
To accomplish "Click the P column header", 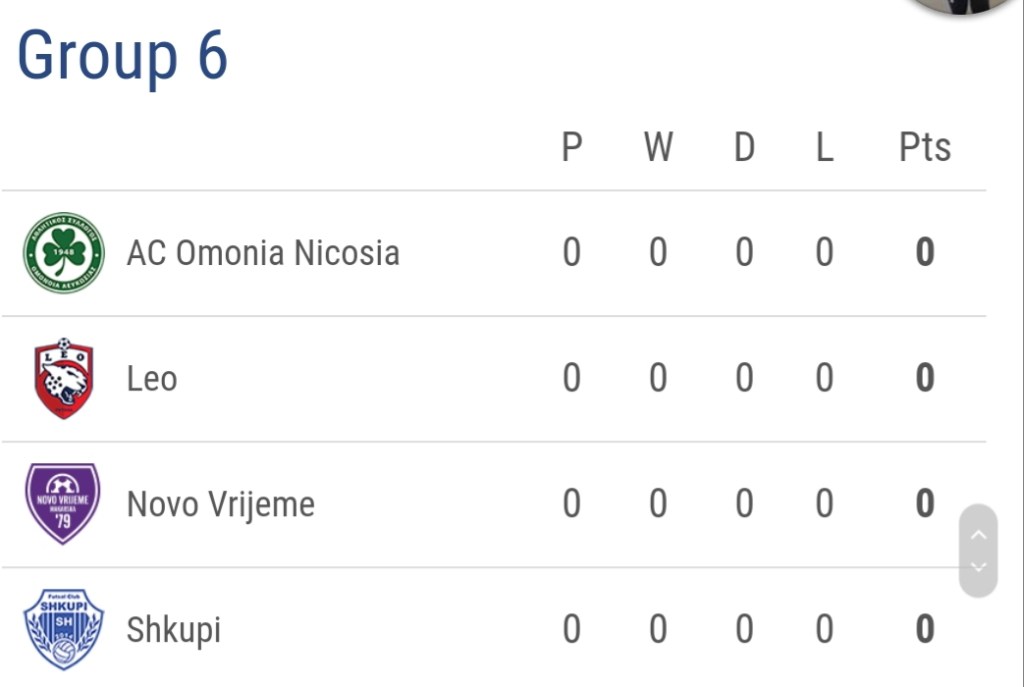I will click(x=571, y=147).
